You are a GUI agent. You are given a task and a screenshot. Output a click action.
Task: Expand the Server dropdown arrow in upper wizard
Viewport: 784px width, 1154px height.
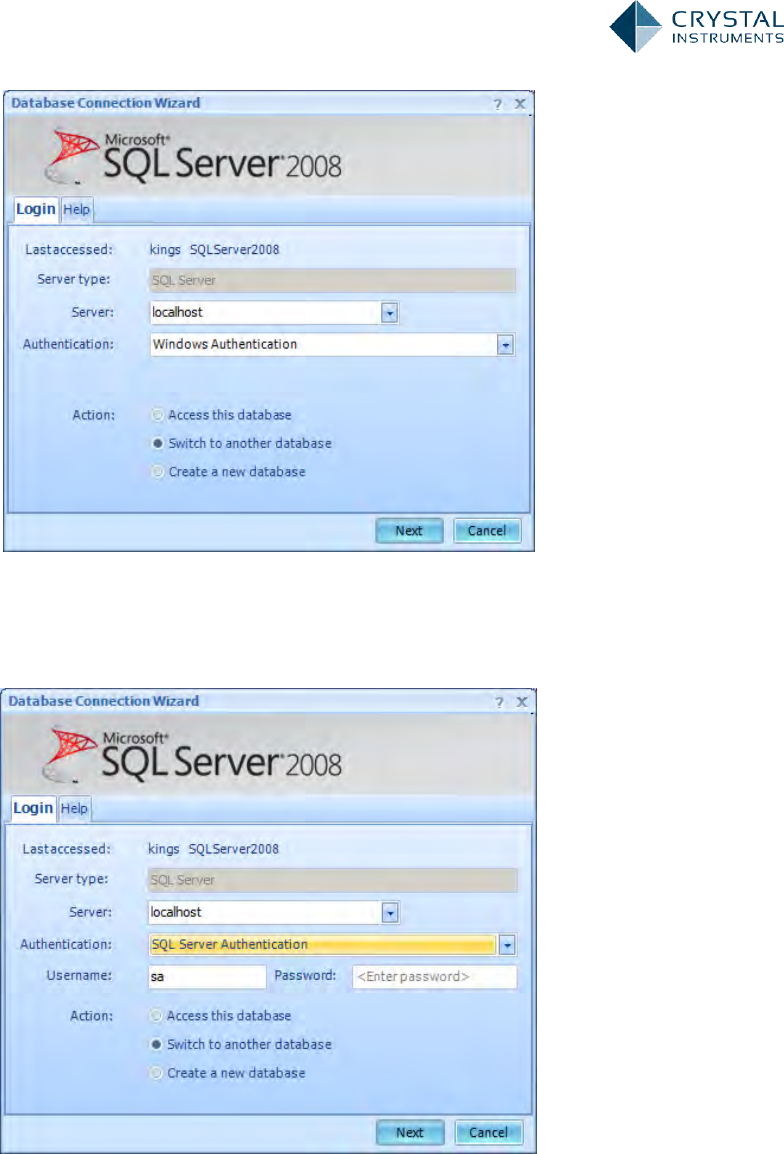tap(389, 313)
